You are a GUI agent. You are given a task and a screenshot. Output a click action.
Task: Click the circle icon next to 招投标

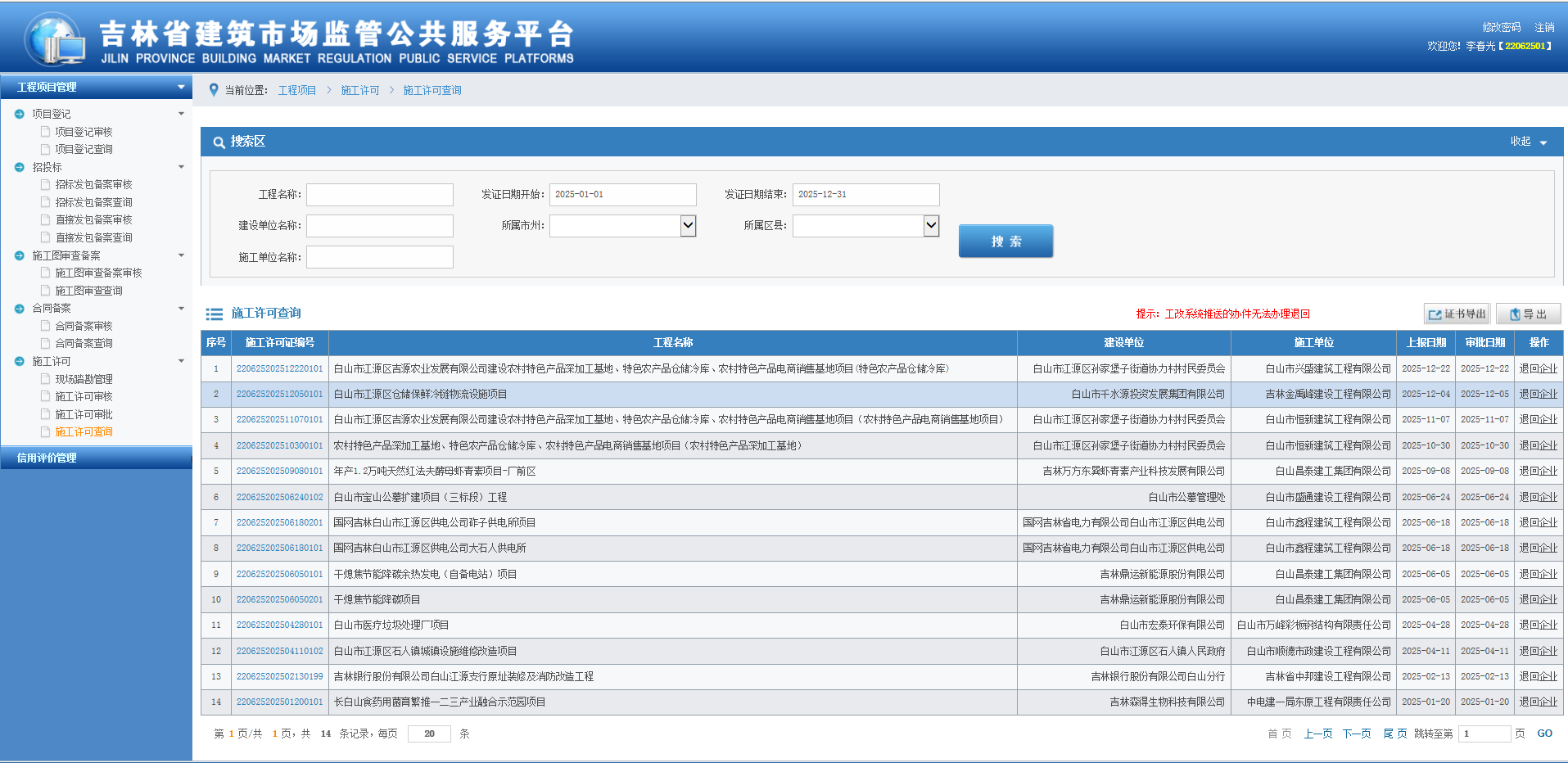[x=20, y=167]
